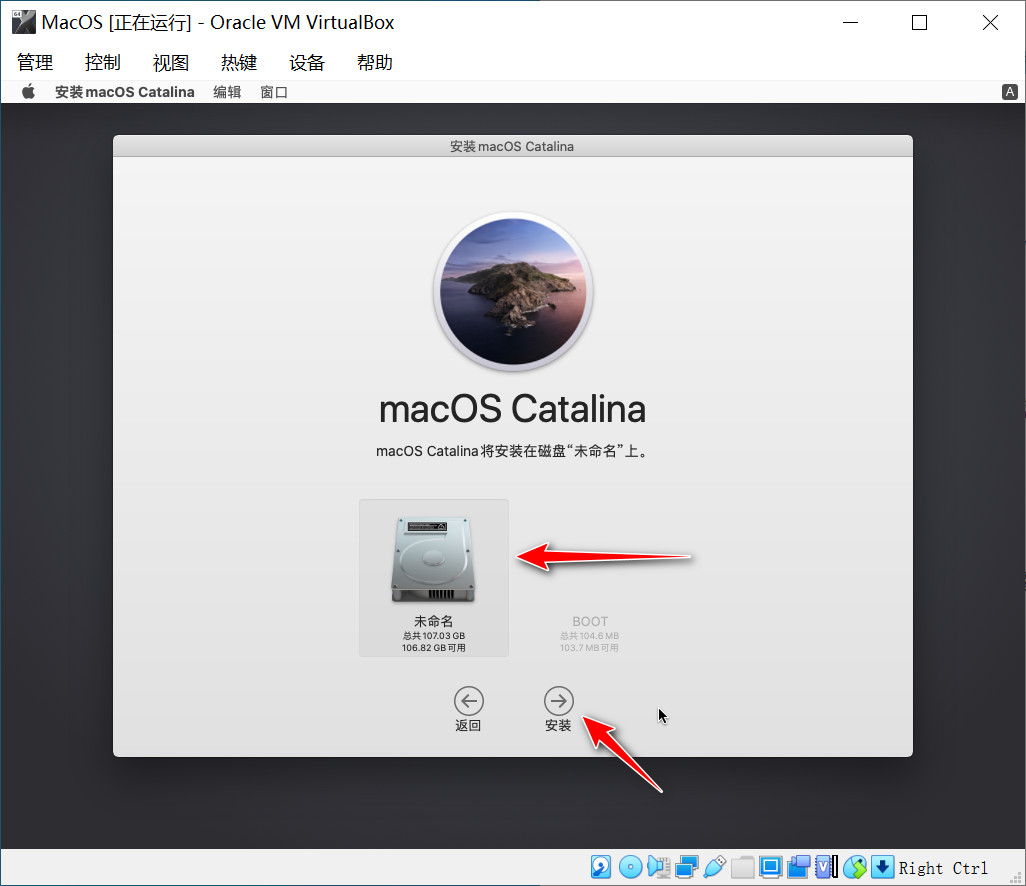Viewport: 1026px width, 886px height.
Task: Click the 返回 back arrow button
Action: 469,700
